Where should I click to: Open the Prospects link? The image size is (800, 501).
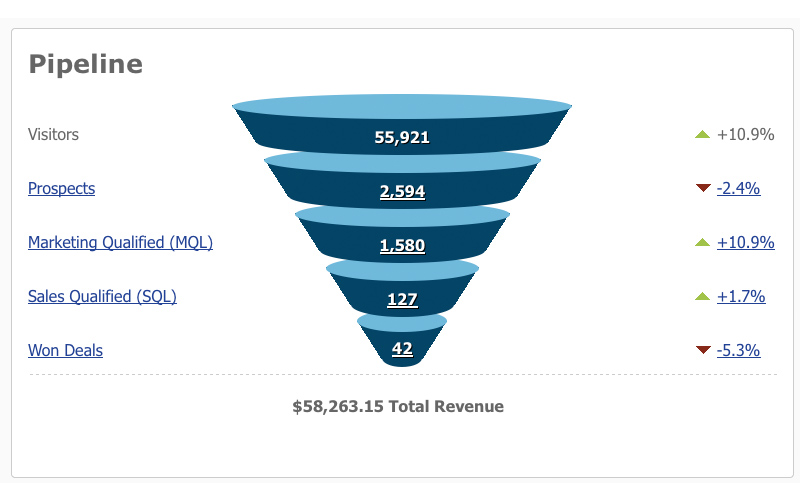coord(61,188)
